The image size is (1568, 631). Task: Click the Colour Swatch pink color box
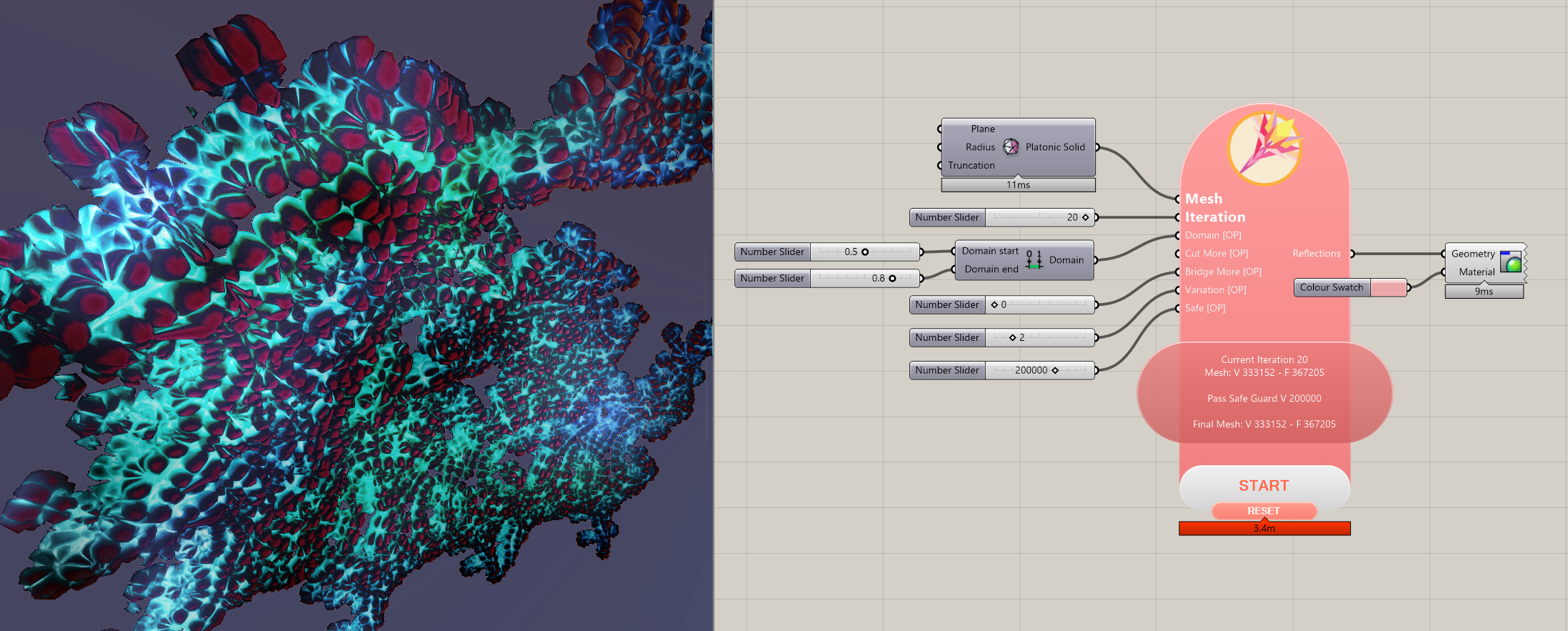tap(1388, 288)
